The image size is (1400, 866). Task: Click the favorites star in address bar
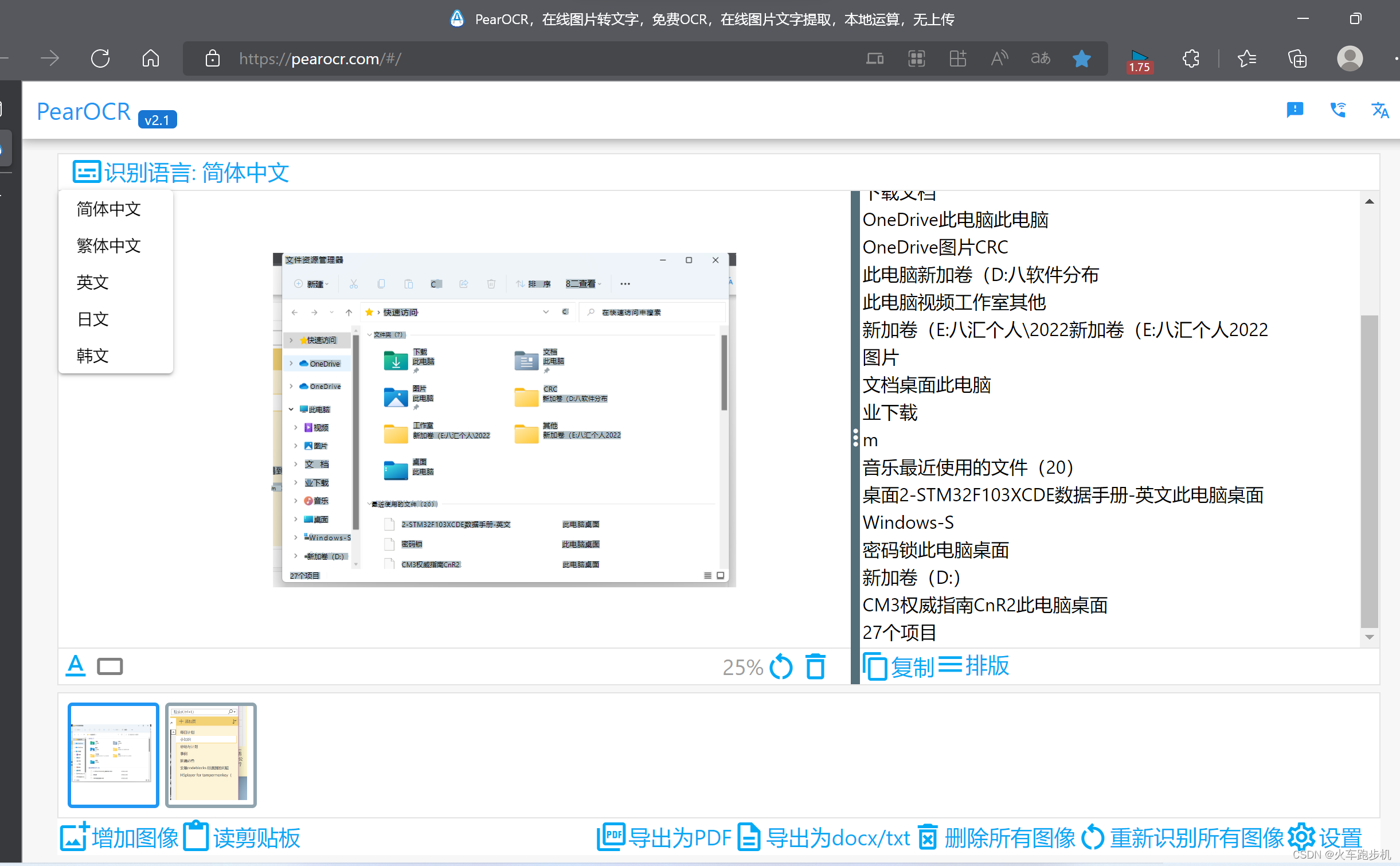point(1081,58)
